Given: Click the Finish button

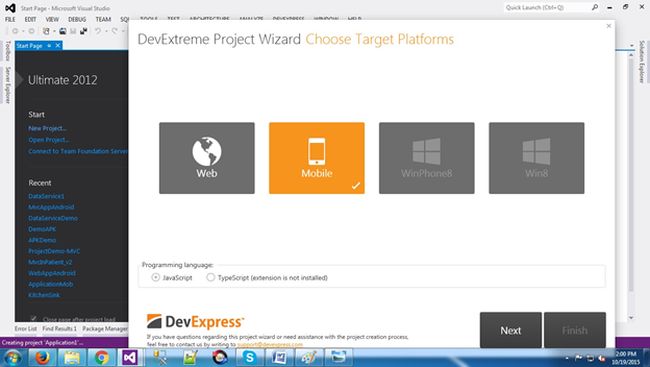Looking at the screenshot, I should [575, 330].
